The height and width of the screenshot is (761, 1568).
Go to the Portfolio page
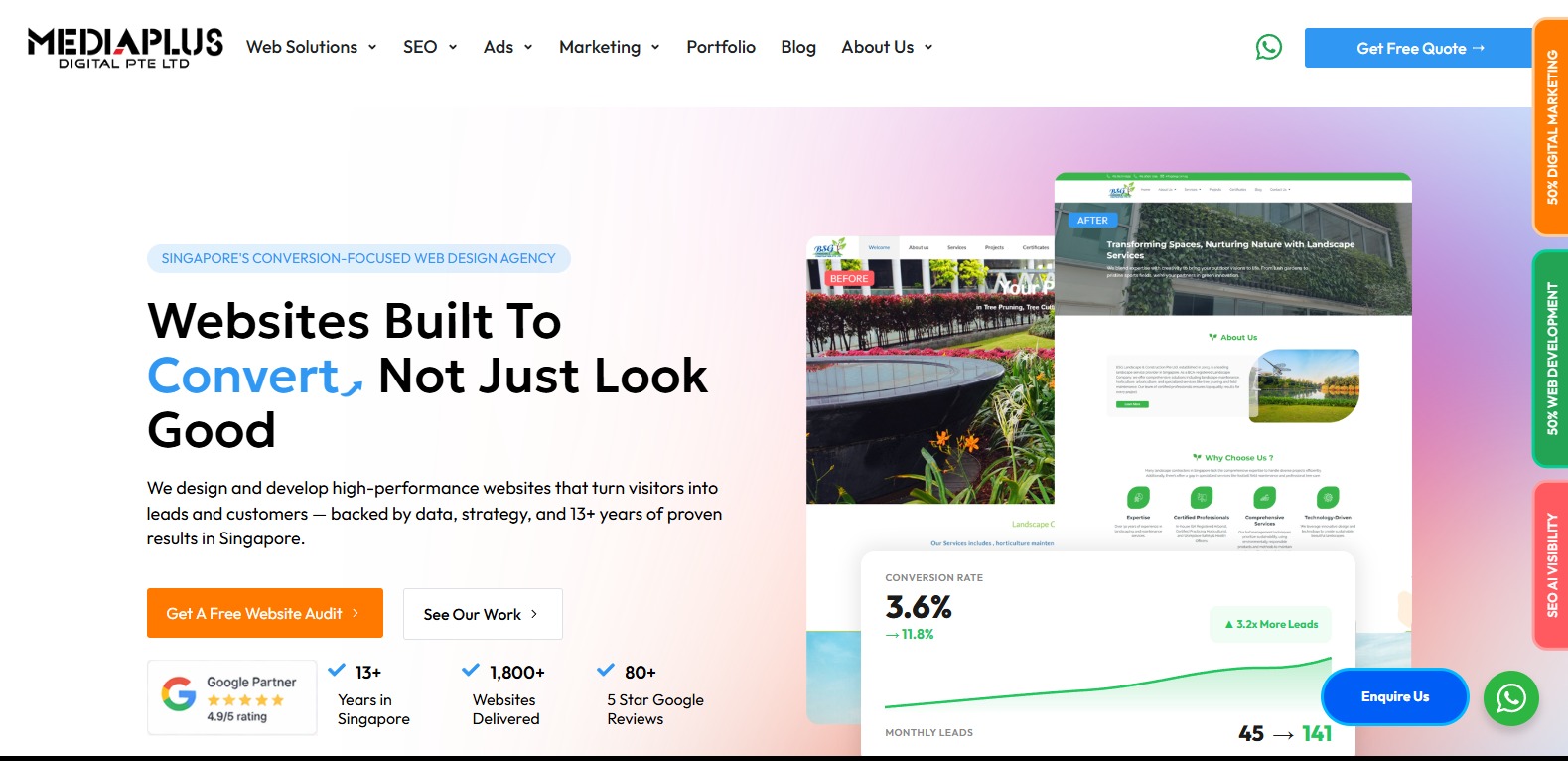pos(721,47)
